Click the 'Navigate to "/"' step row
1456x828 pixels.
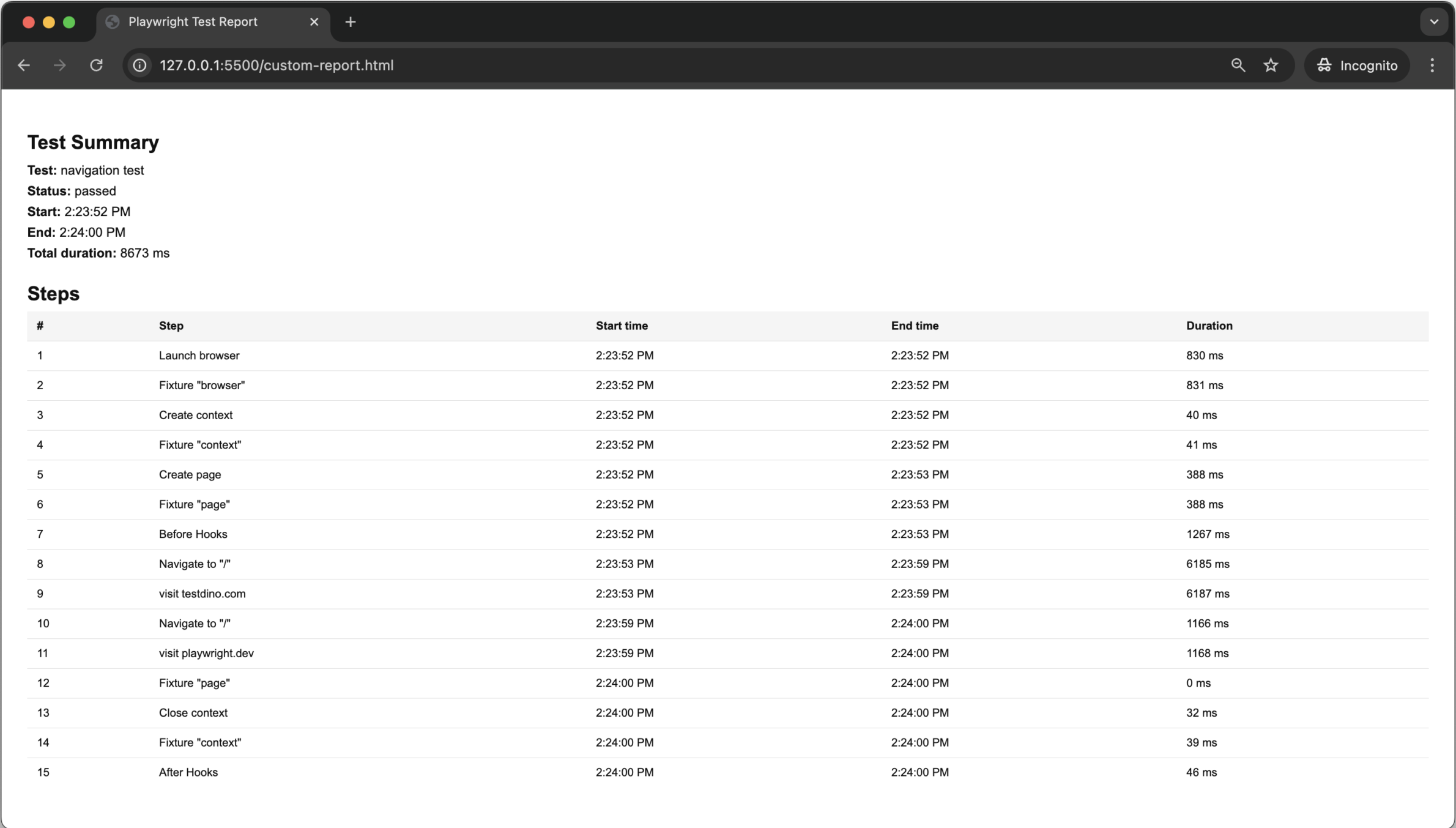(x=195, y=564)
